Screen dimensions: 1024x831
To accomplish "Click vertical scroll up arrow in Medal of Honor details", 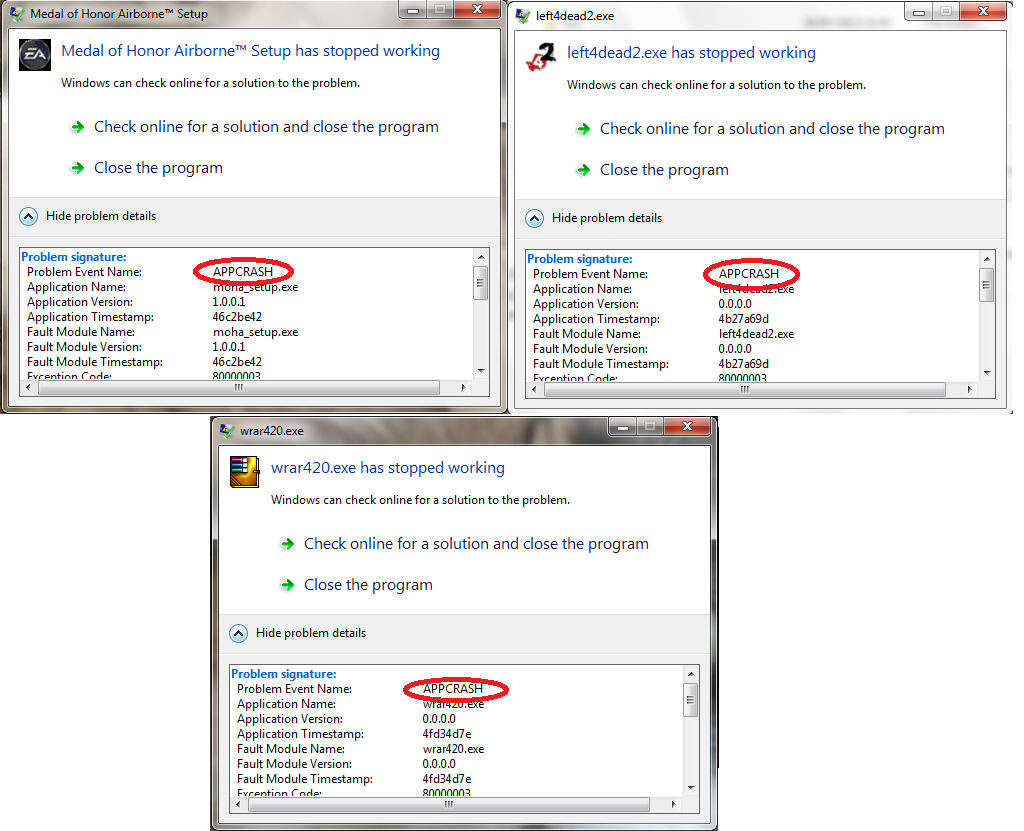I will coord(481,257).
